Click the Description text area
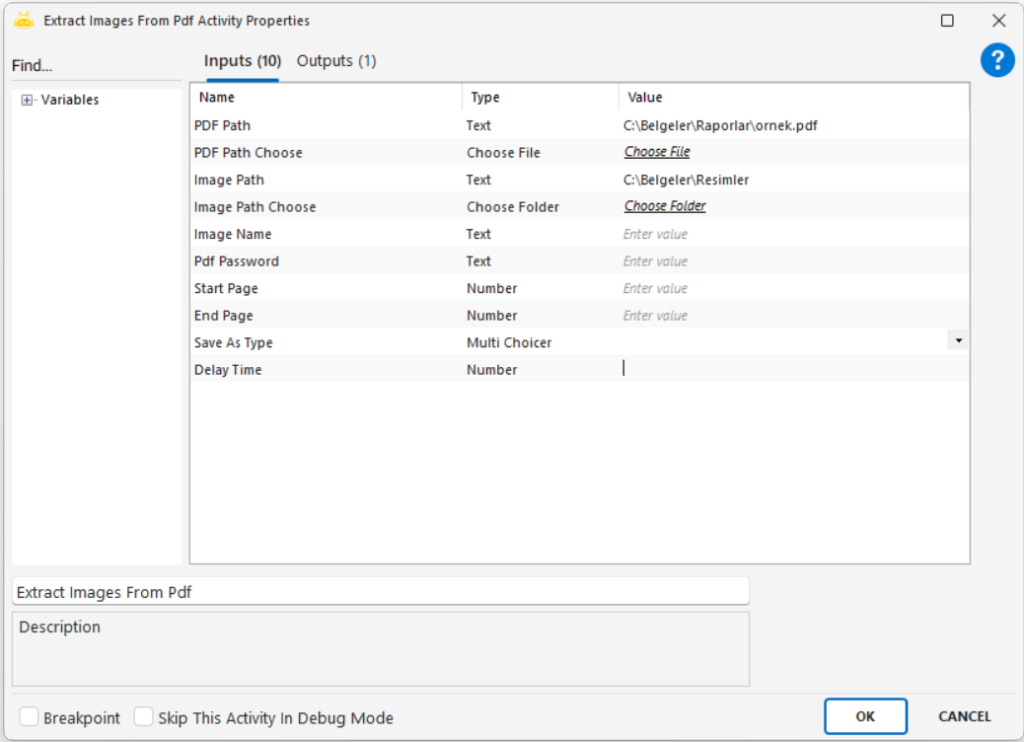The image size is (1024, 742). pos(380,650)
